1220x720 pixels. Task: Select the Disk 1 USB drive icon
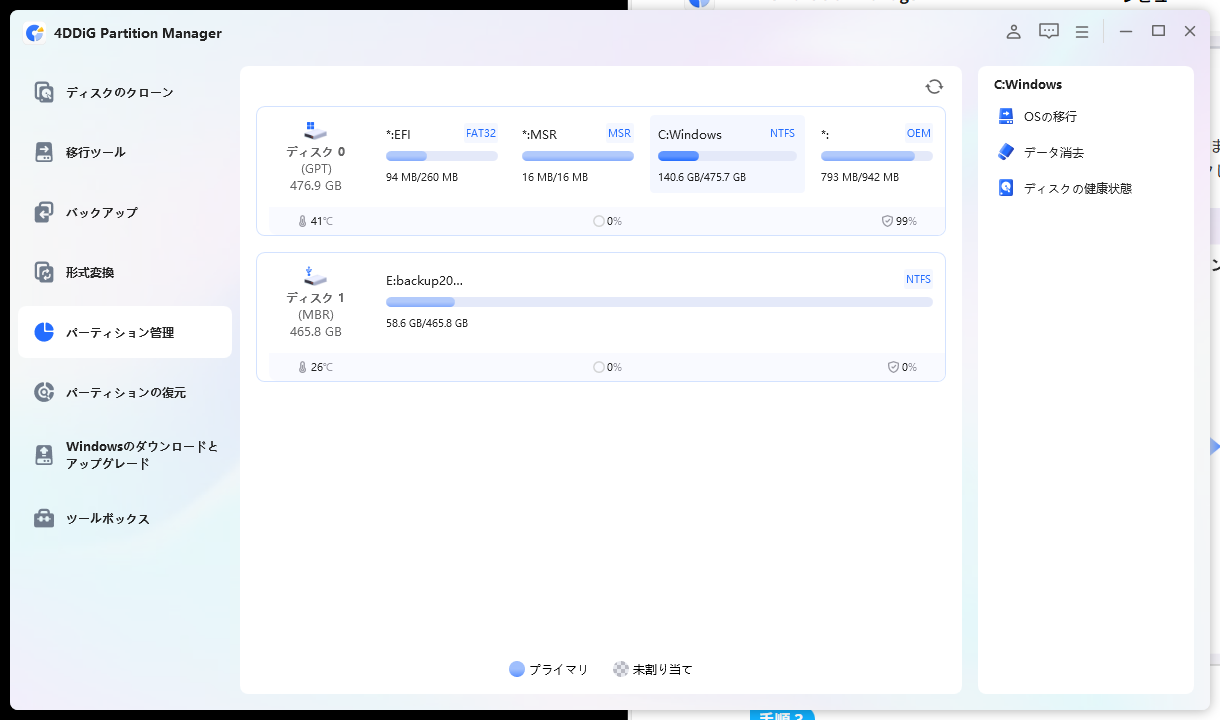[315, 276]
